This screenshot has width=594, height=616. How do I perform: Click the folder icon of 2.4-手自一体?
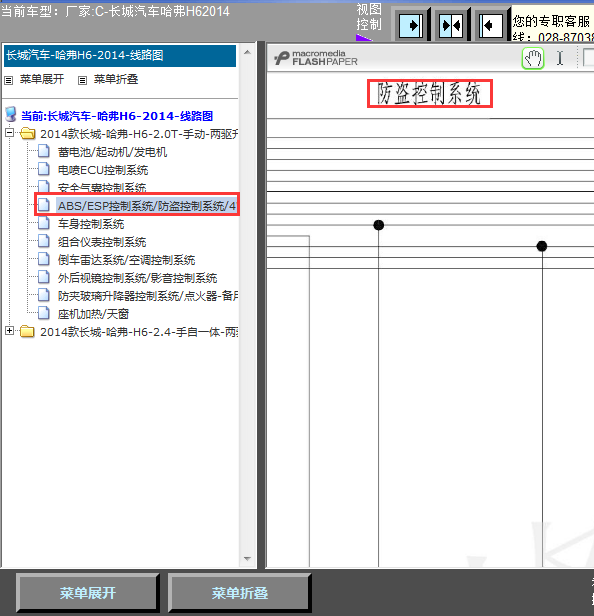click(x=28, y=332)
